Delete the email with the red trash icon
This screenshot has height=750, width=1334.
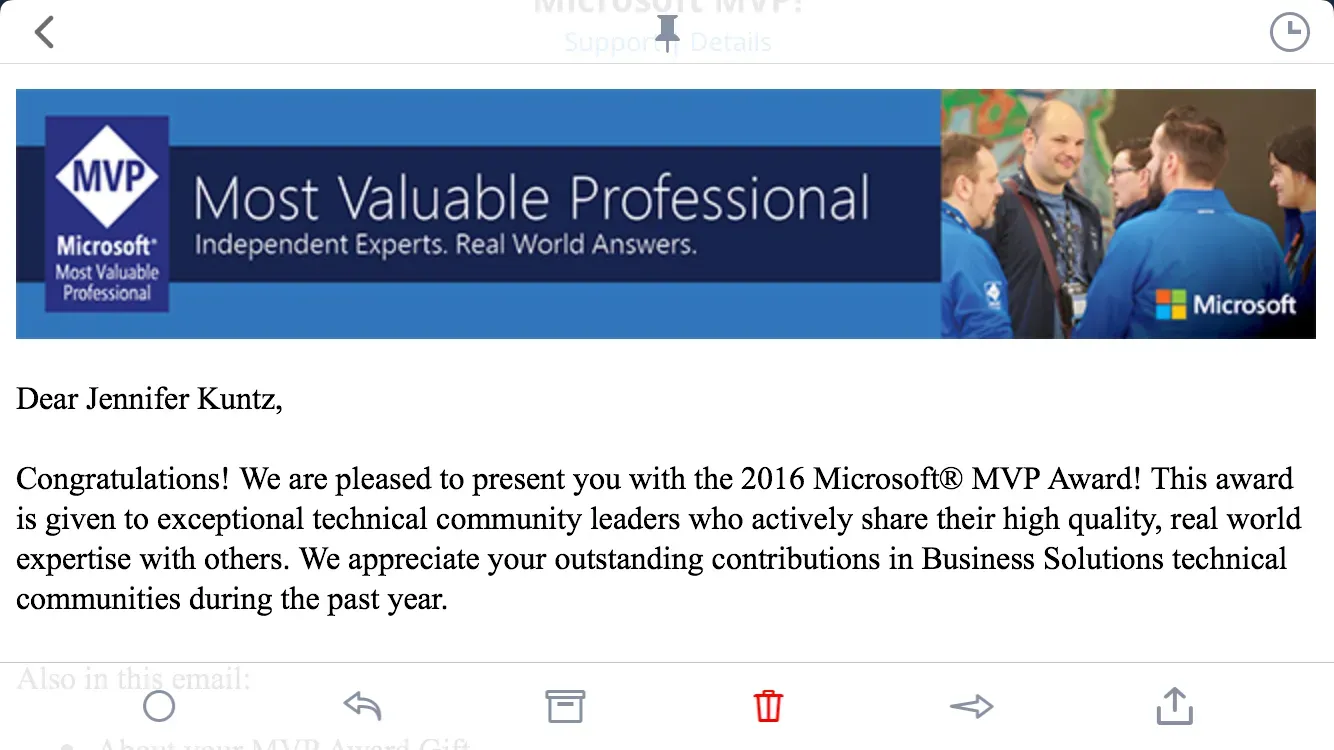(x=768, y=707)
